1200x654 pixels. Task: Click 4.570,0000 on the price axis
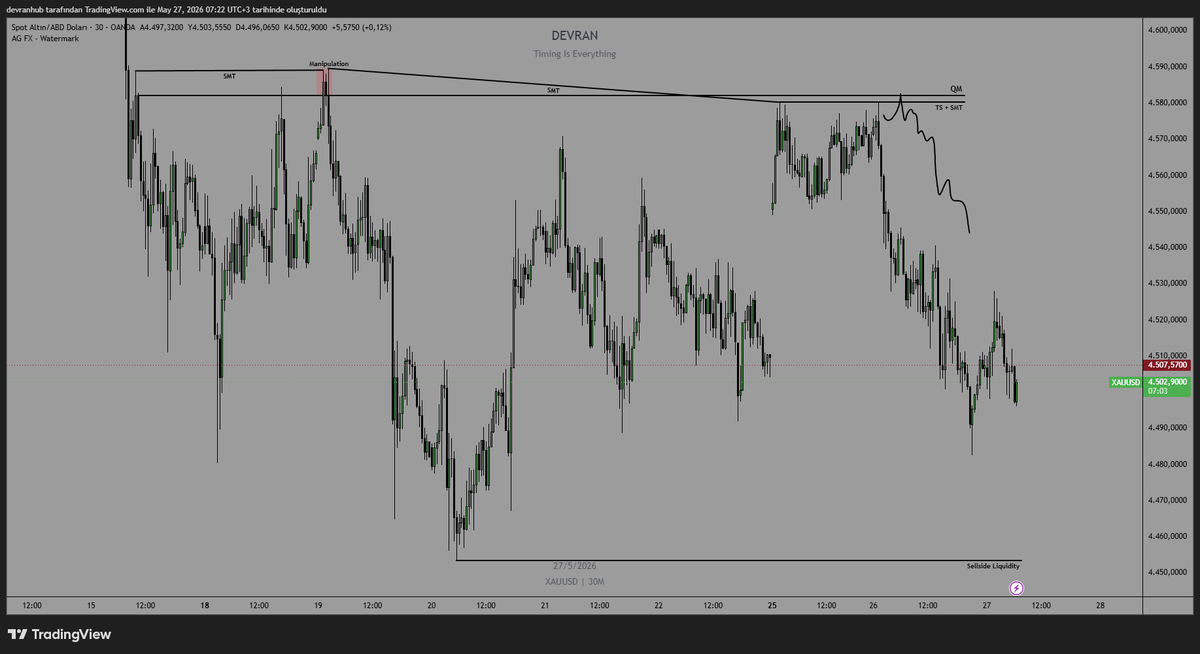(1167, 138)
